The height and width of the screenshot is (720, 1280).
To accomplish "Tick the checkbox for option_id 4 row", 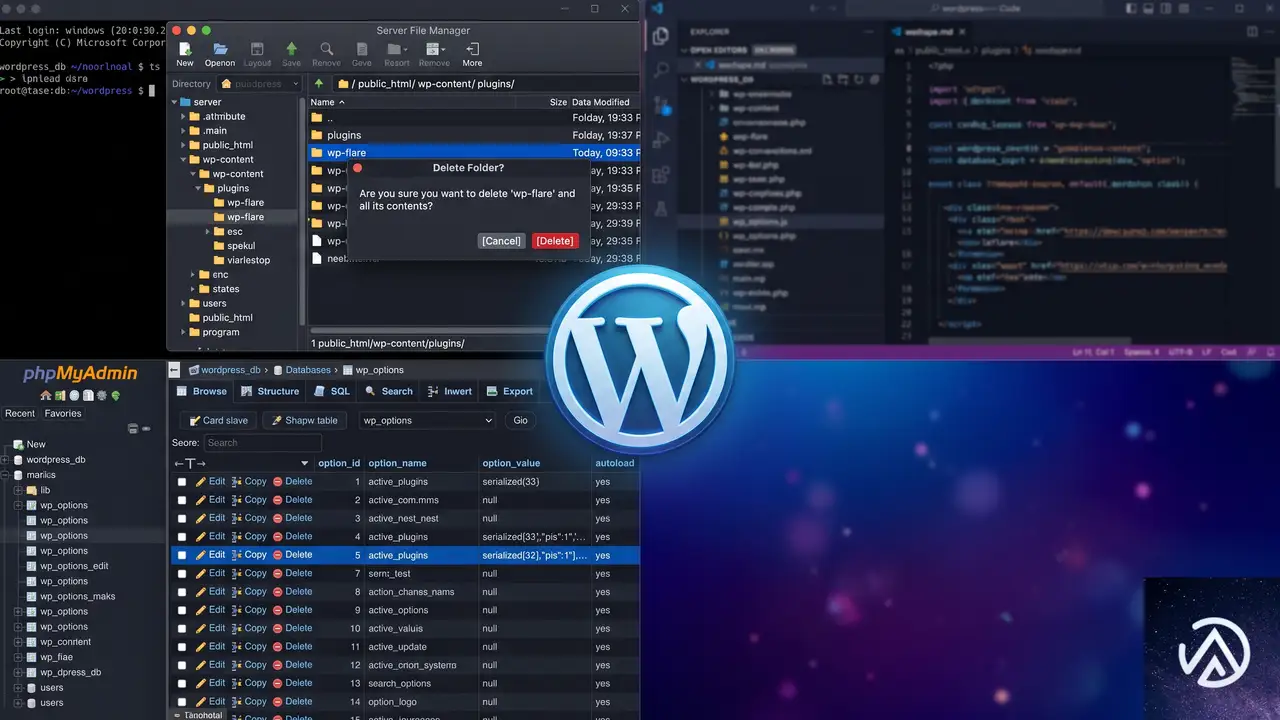I will click(x=182, y=537).
